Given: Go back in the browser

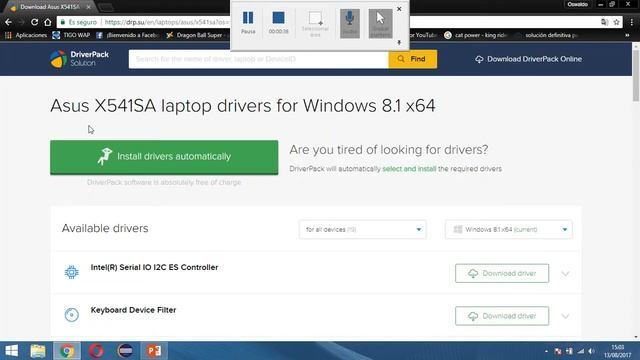Looking at the screenshot, I should point(9,22).
